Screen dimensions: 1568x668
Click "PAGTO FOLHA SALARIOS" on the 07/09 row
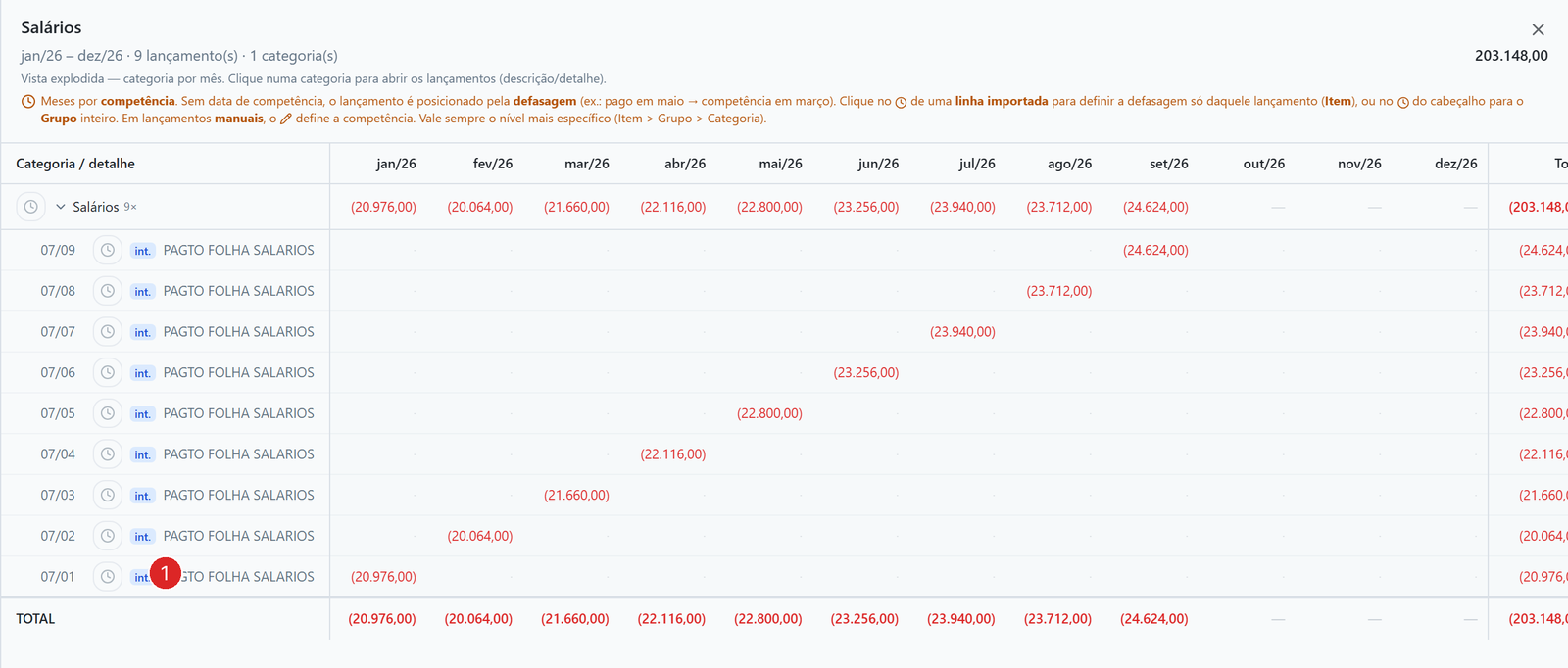(239, 250)
